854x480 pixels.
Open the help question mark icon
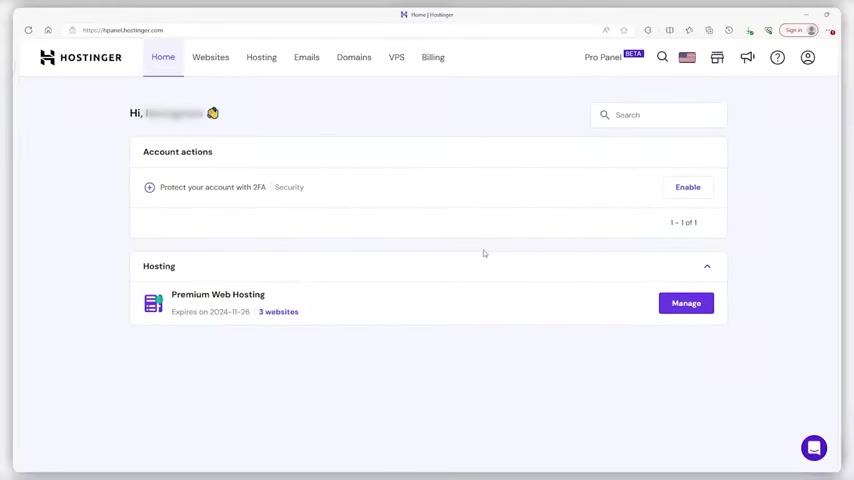click(777, 57)
